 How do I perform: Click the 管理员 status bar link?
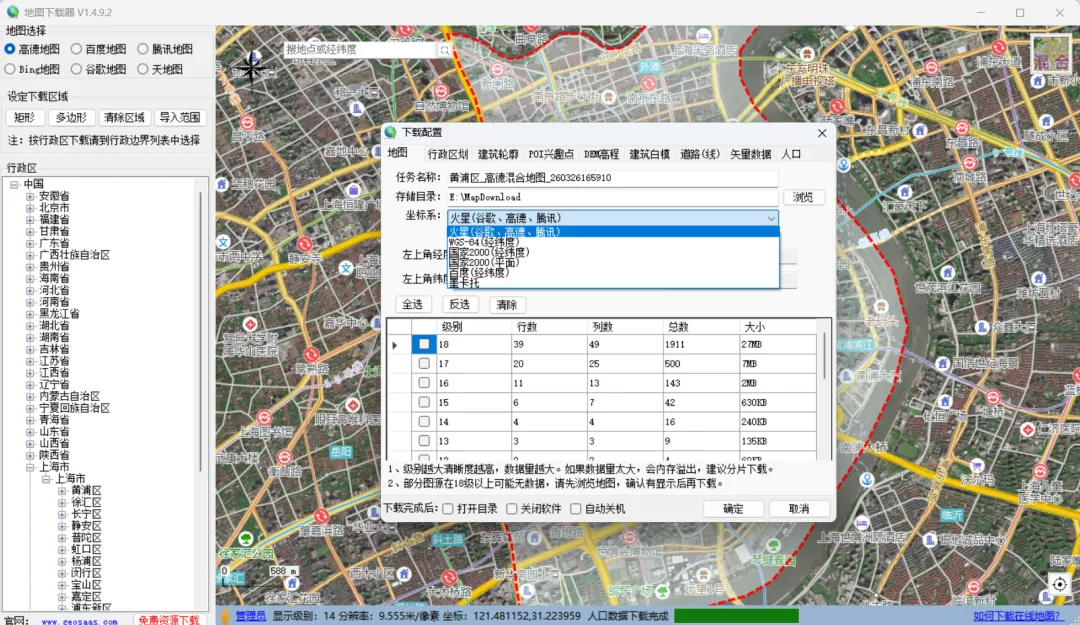coord(250,616)
